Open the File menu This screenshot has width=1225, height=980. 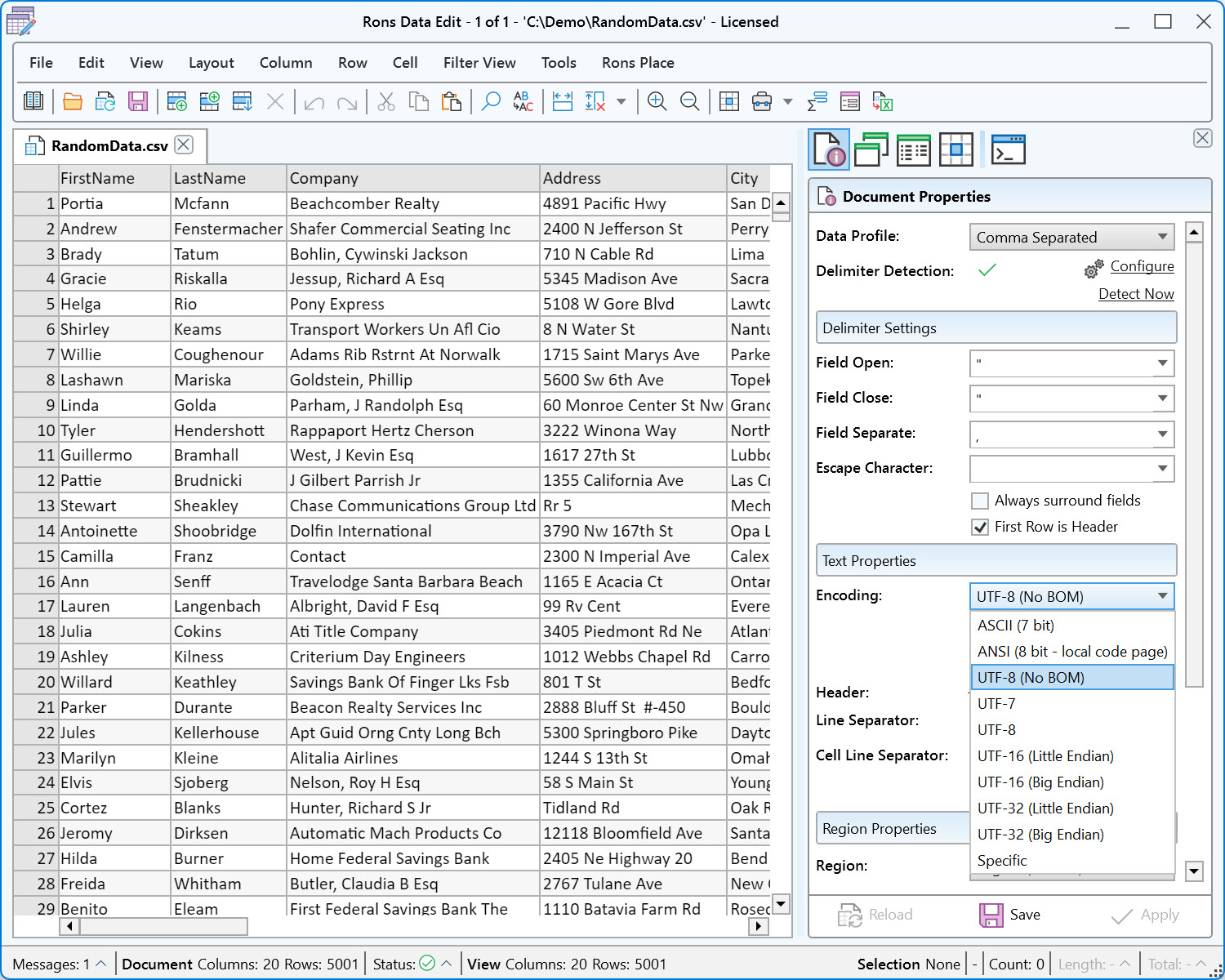coord(41,63)
